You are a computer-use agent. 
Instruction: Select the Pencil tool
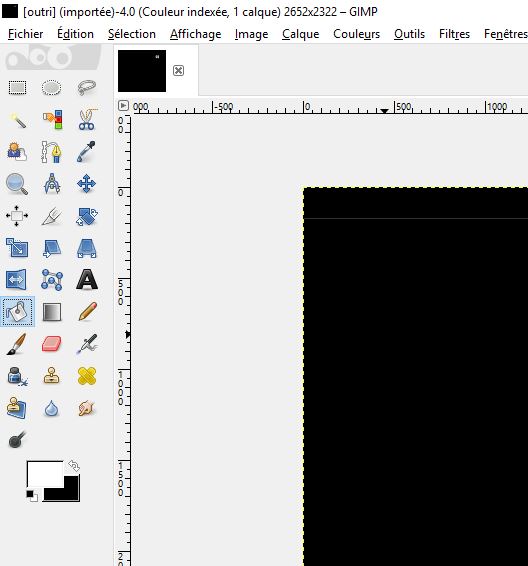(87, 312)
